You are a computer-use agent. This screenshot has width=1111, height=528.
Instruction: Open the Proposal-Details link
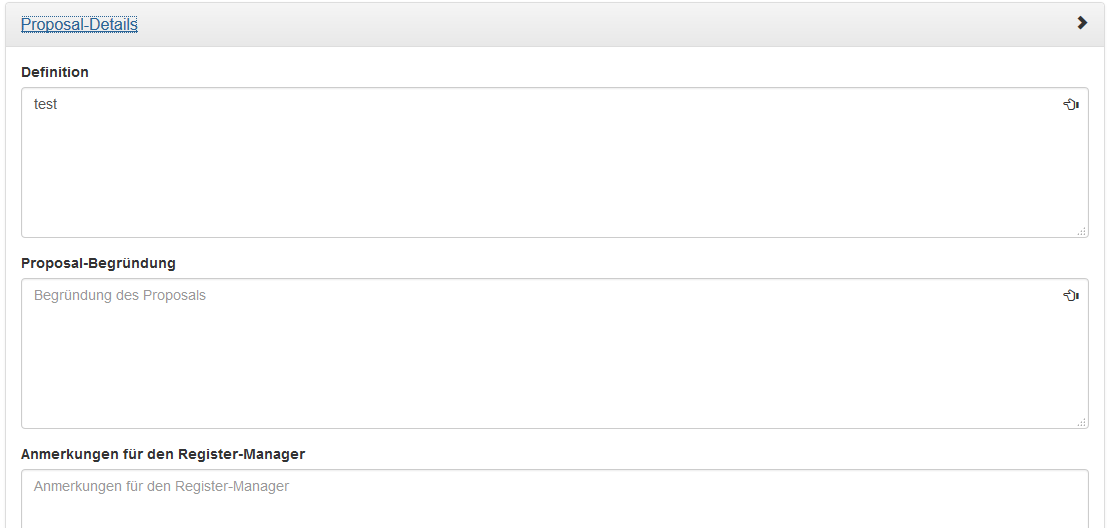click(x=79, y=25)
